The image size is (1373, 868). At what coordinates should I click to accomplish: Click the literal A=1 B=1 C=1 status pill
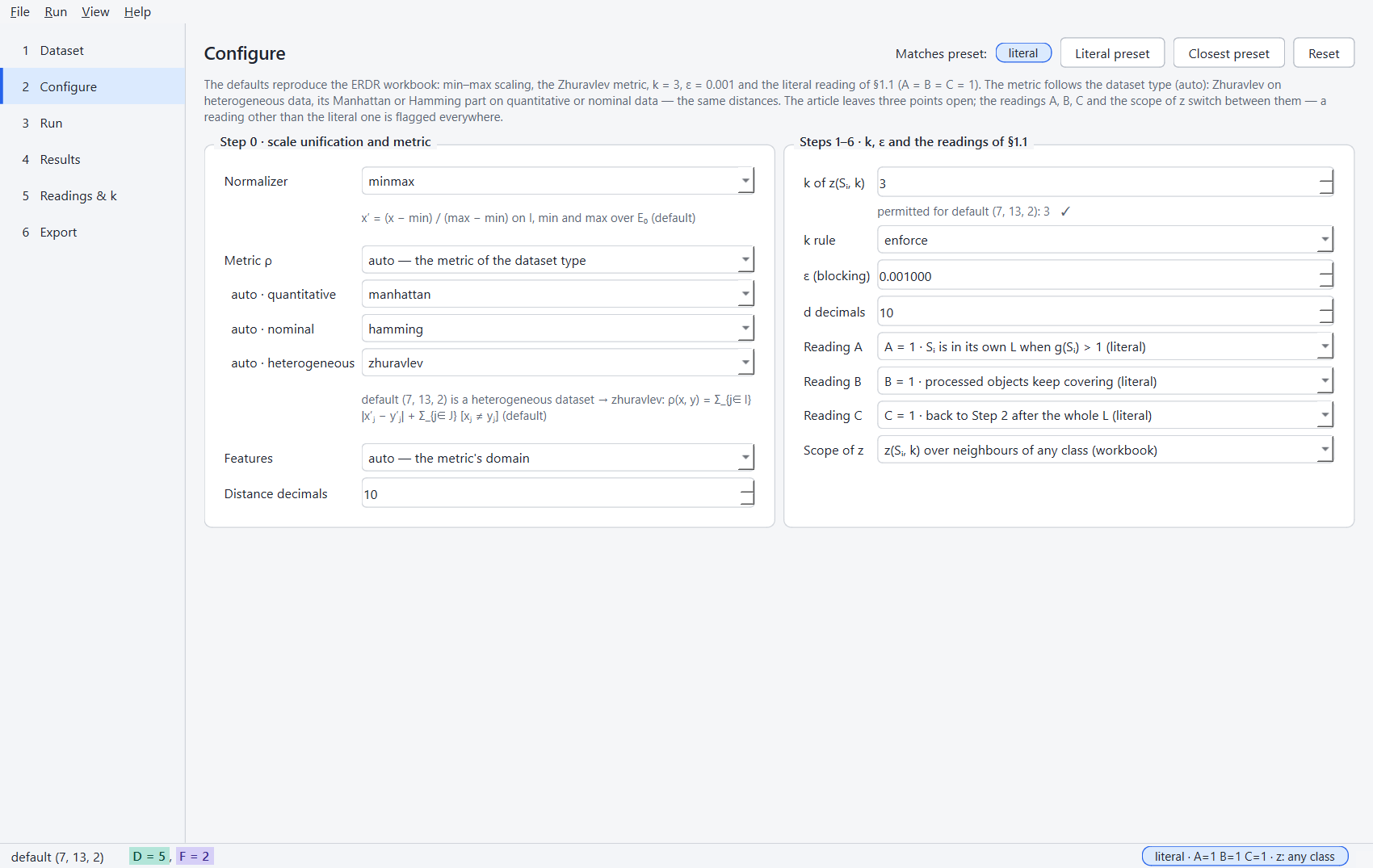1245,856
